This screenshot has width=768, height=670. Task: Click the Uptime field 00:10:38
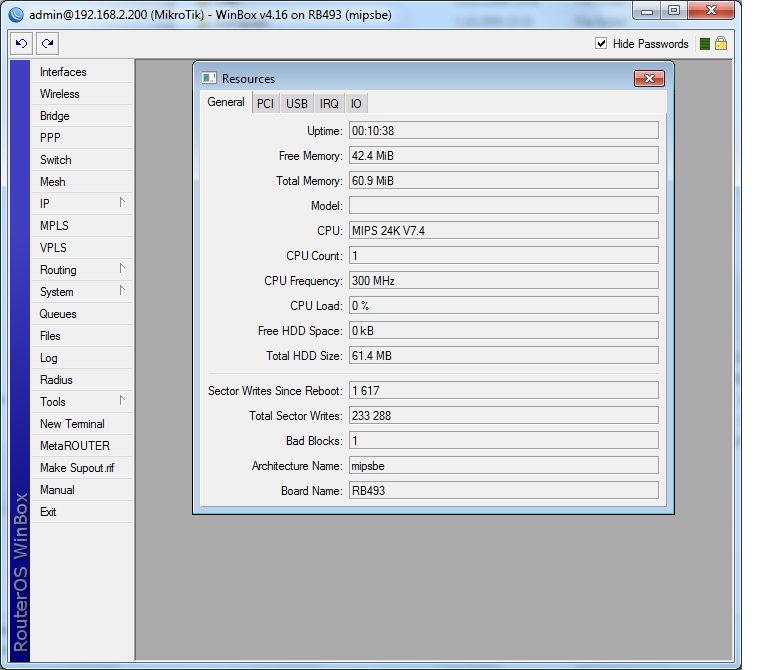pyautogui.click(x=504, y=131)
